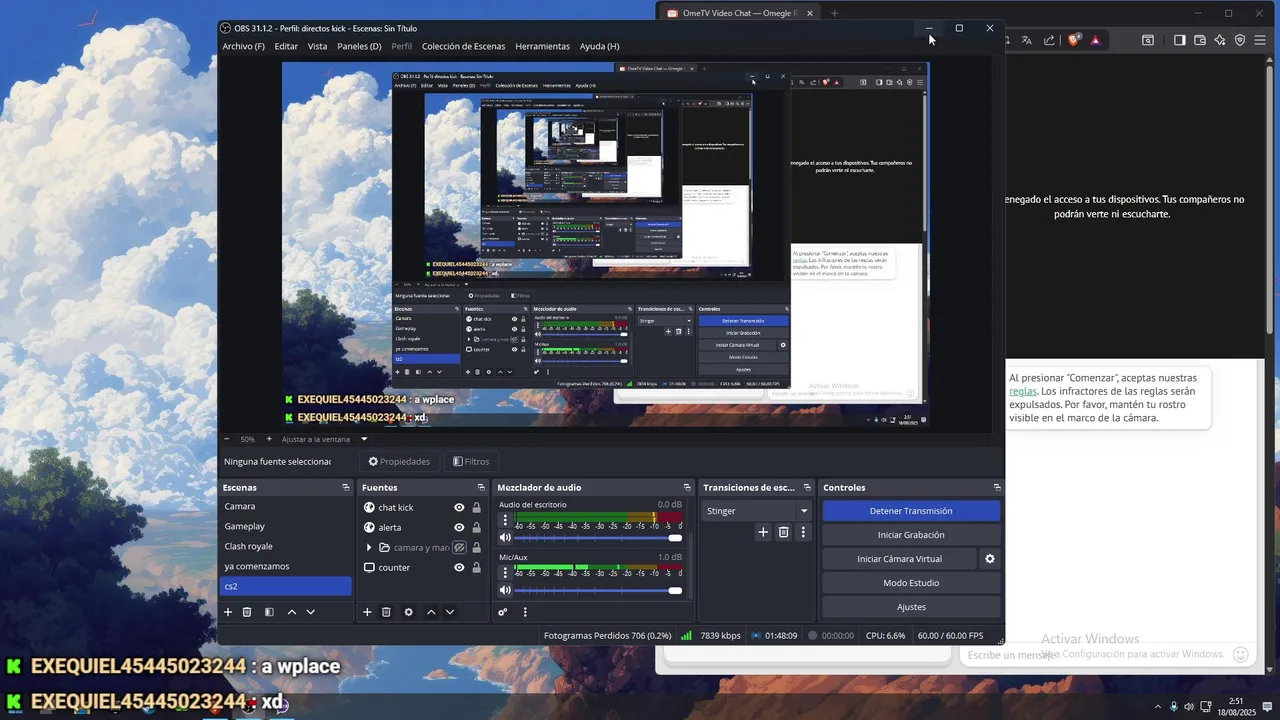Click Iniciar Grabación button
The image size is (1280, 720).
[x=911, y=535]
